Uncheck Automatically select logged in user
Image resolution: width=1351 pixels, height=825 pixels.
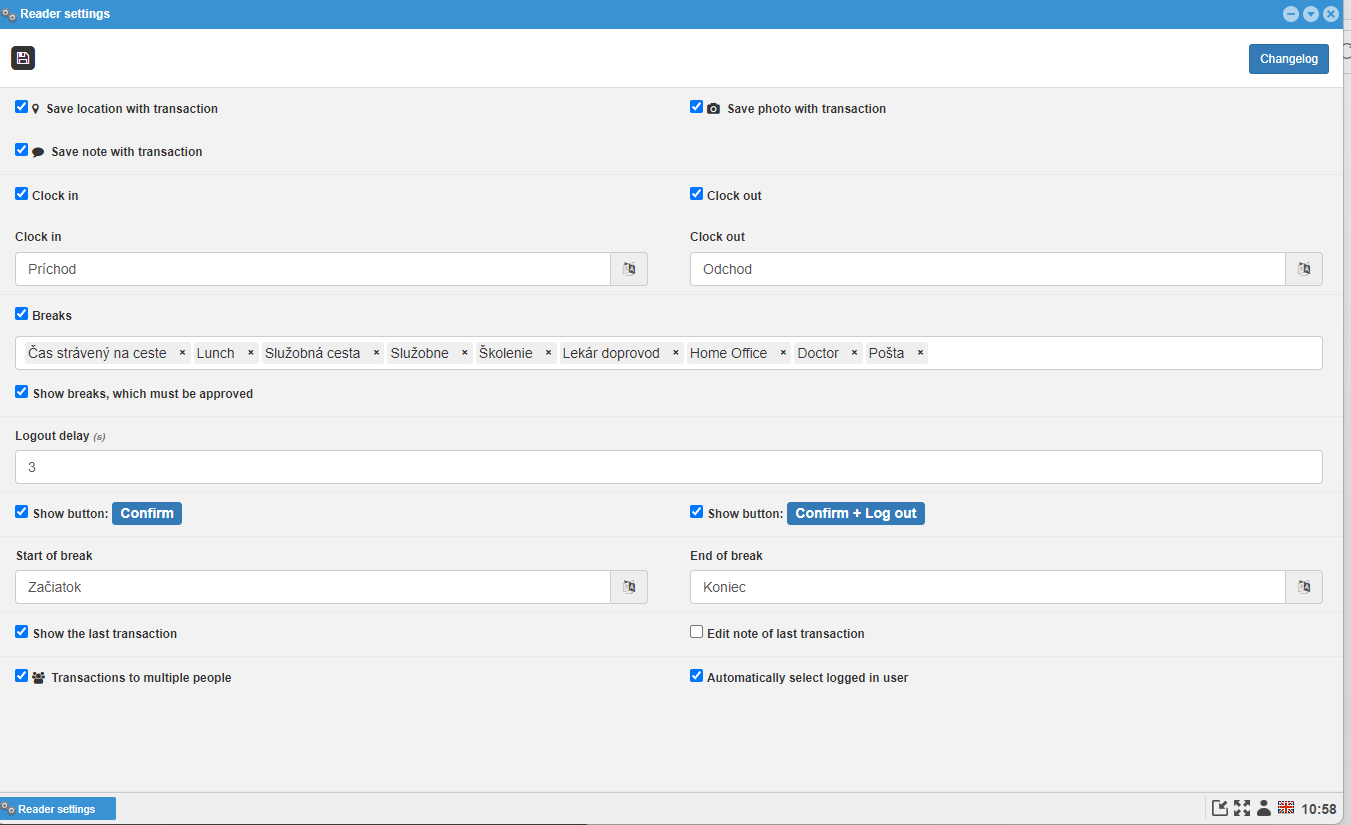[x=696, y=675]
